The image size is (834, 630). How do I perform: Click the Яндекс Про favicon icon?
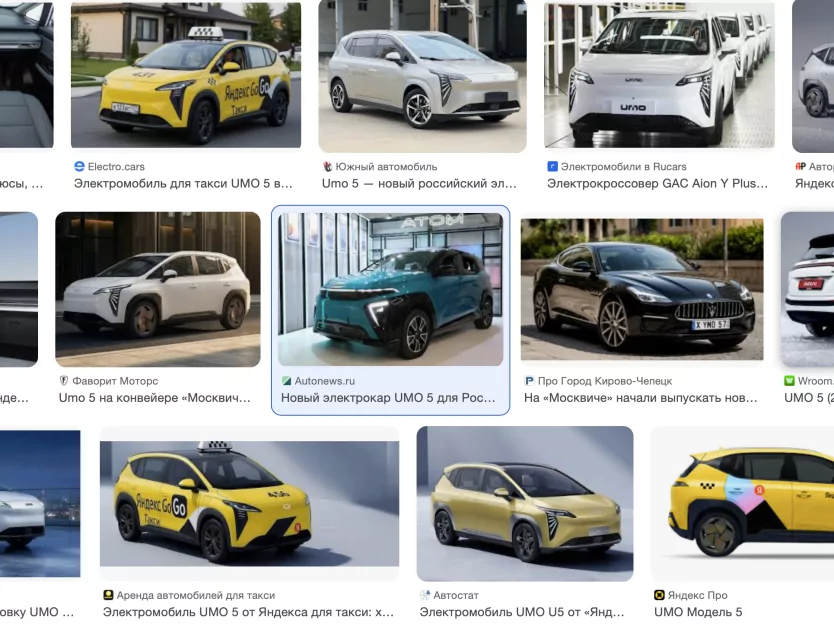[x=659, y=595]
